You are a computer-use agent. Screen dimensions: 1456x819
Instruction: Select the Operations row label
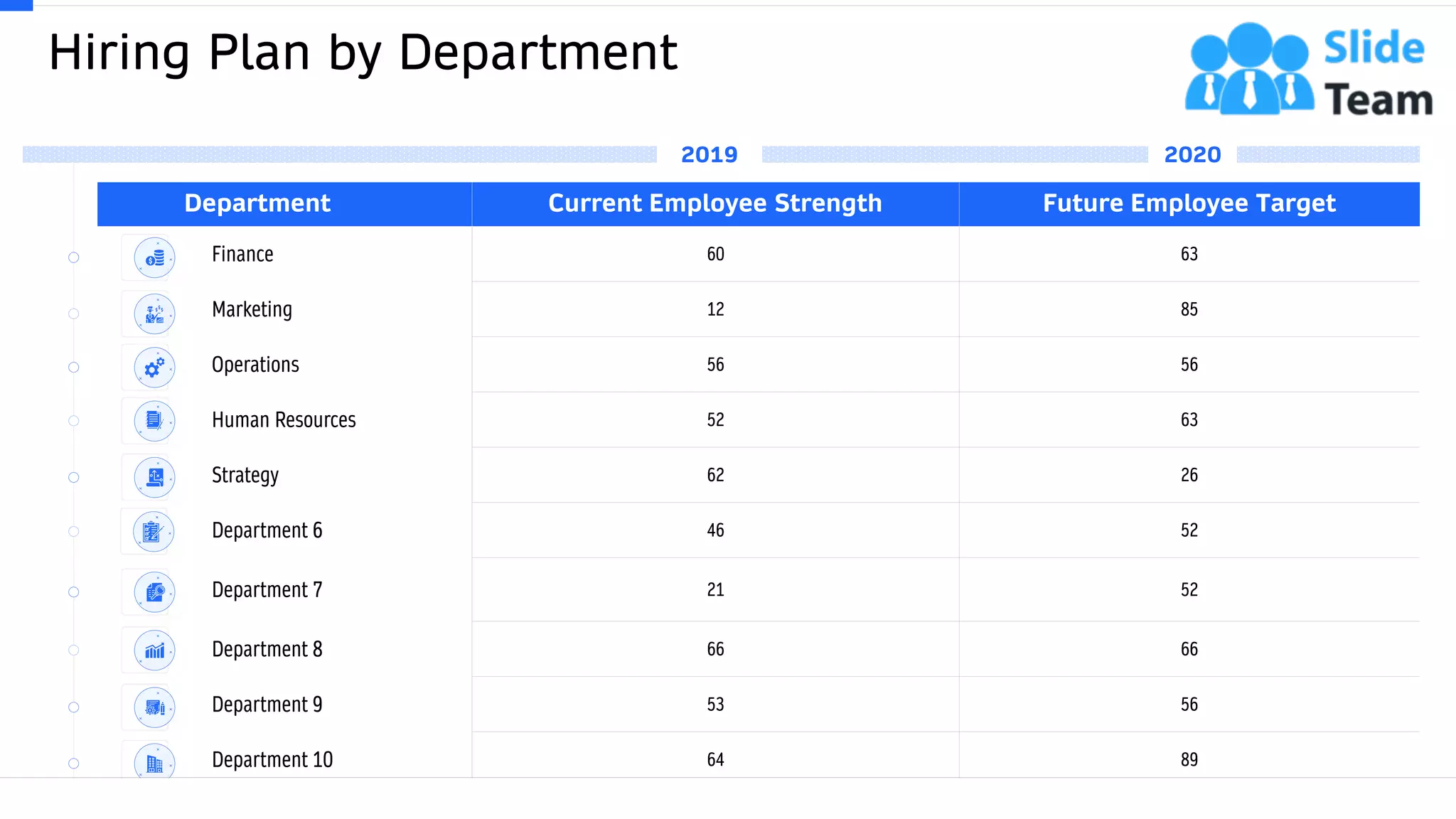(255, 365)
